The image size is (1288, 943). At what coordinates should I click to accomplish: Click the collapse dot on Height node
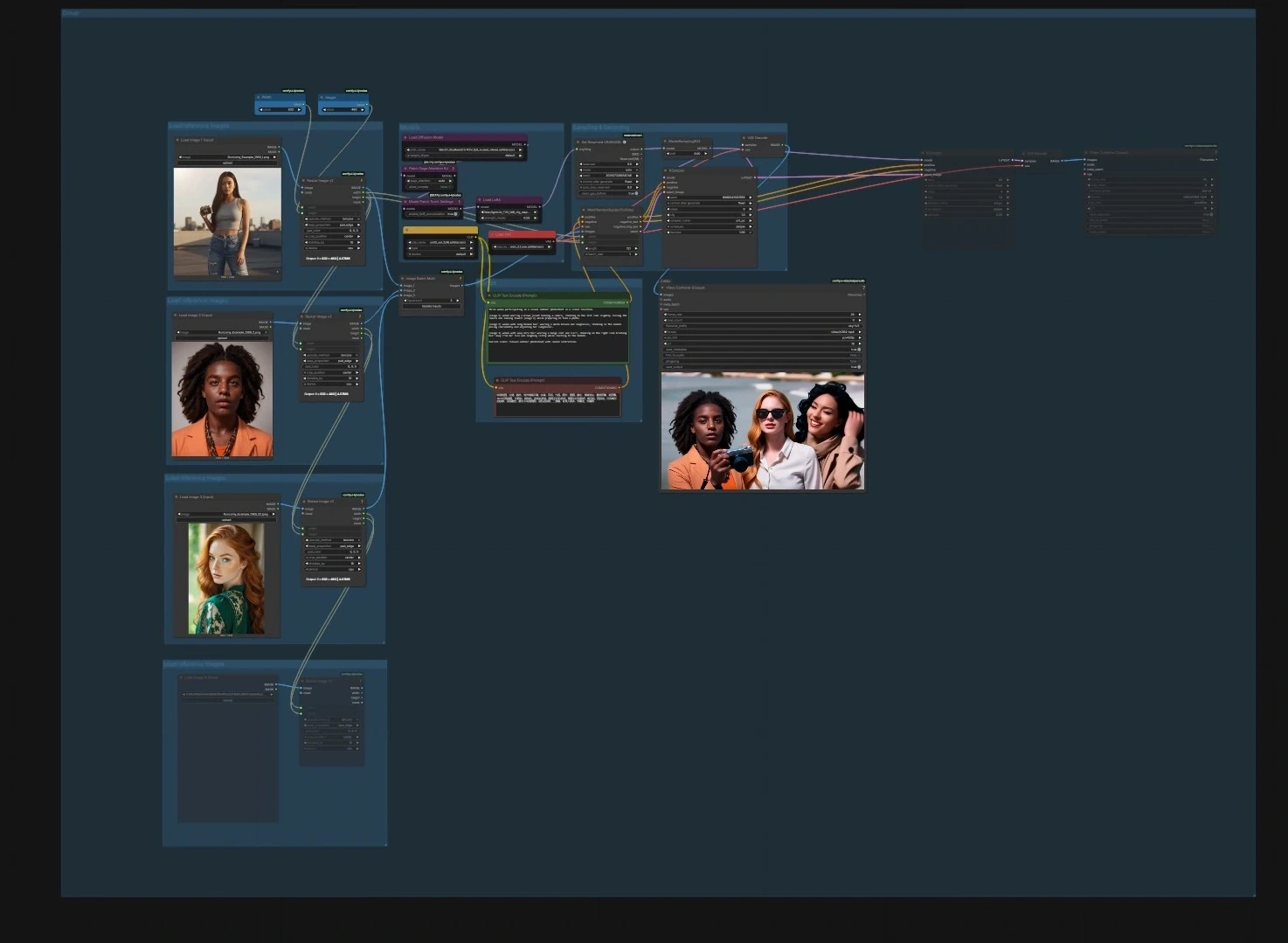[322, 97]
